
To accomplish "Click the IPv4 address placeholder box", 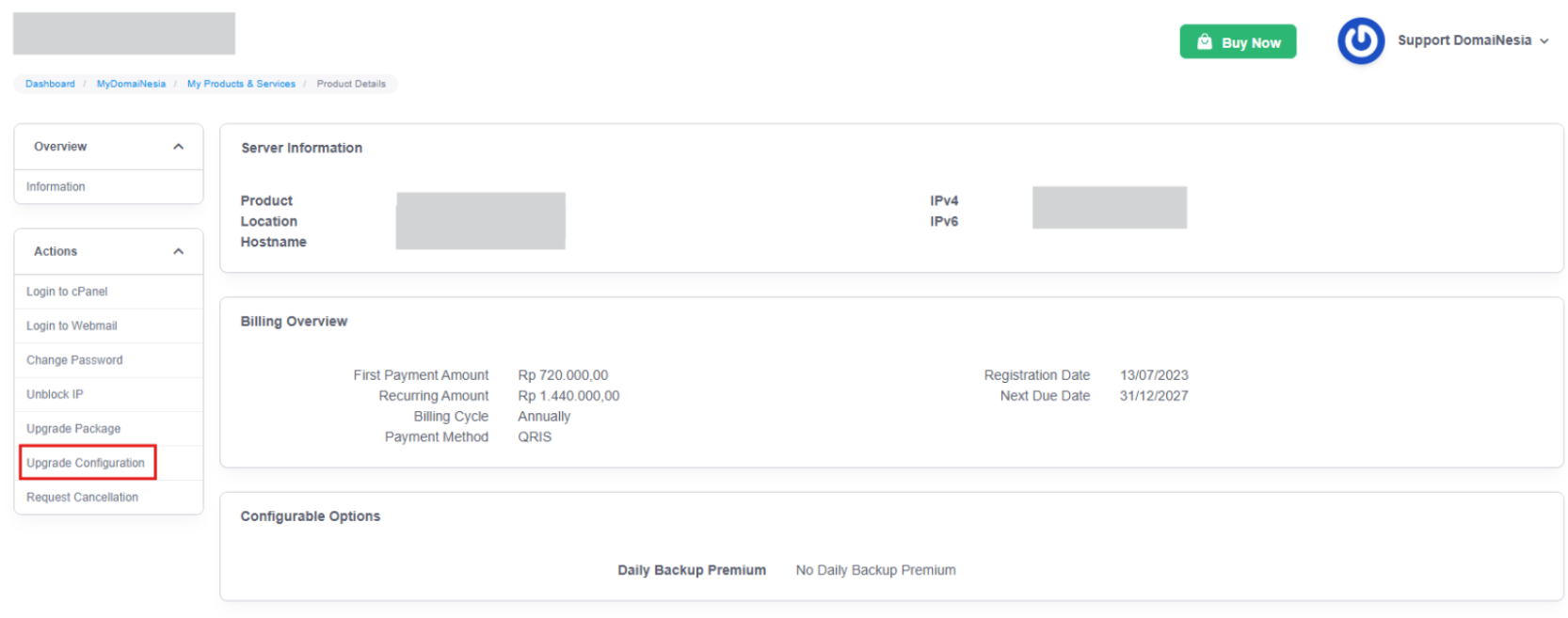I will pos(1110,207).
